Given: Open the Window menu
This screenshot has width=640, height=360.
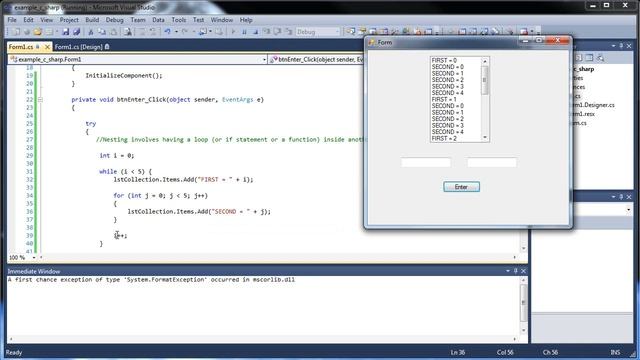Looking at the screenshot, I should 222,20.
